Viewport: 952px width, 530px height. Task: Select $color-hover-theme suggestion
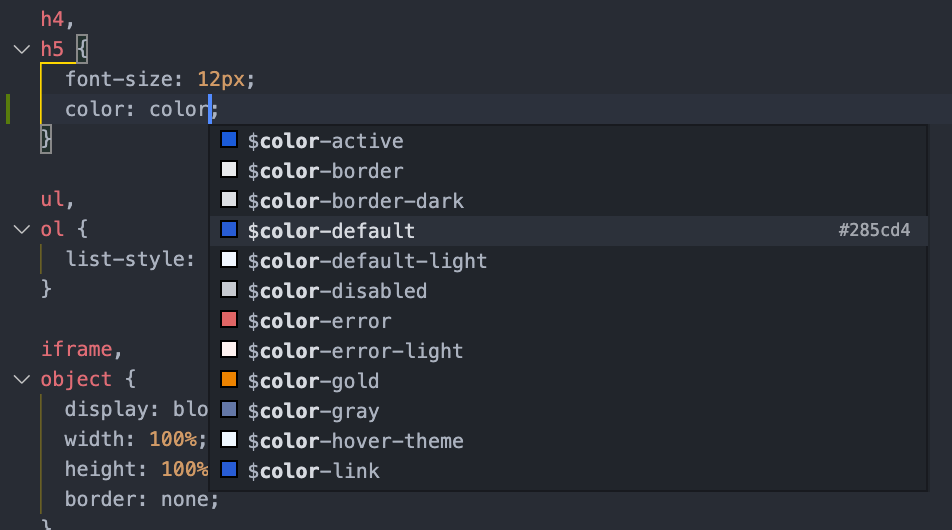point(355,440)
